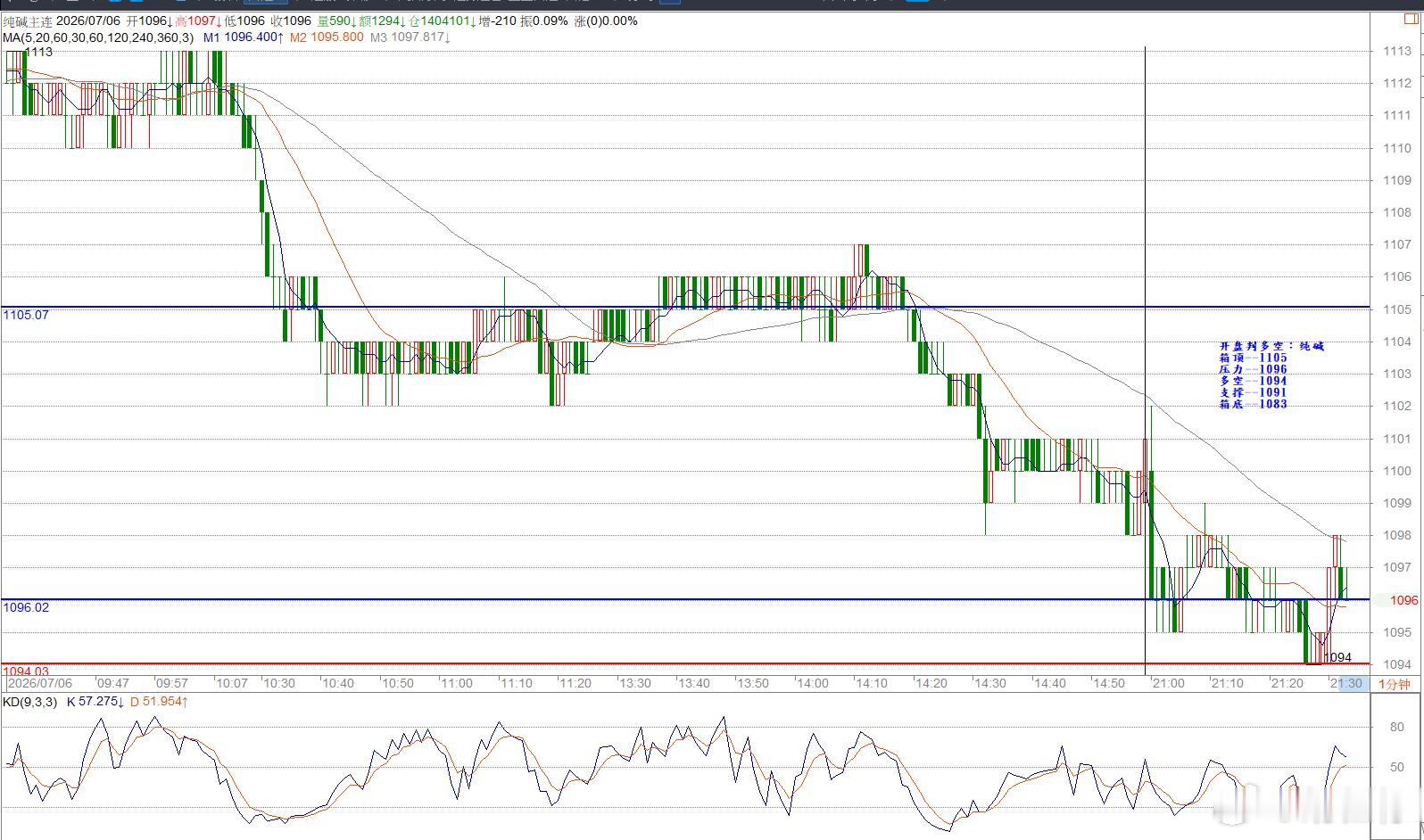Click the D 51.954 indicator value

point(159,702)
